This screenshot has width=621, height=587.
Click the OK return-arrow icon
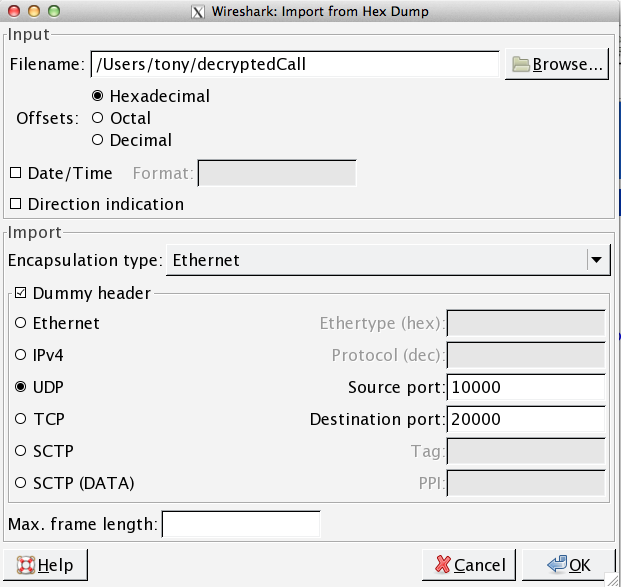coord(557,564)
